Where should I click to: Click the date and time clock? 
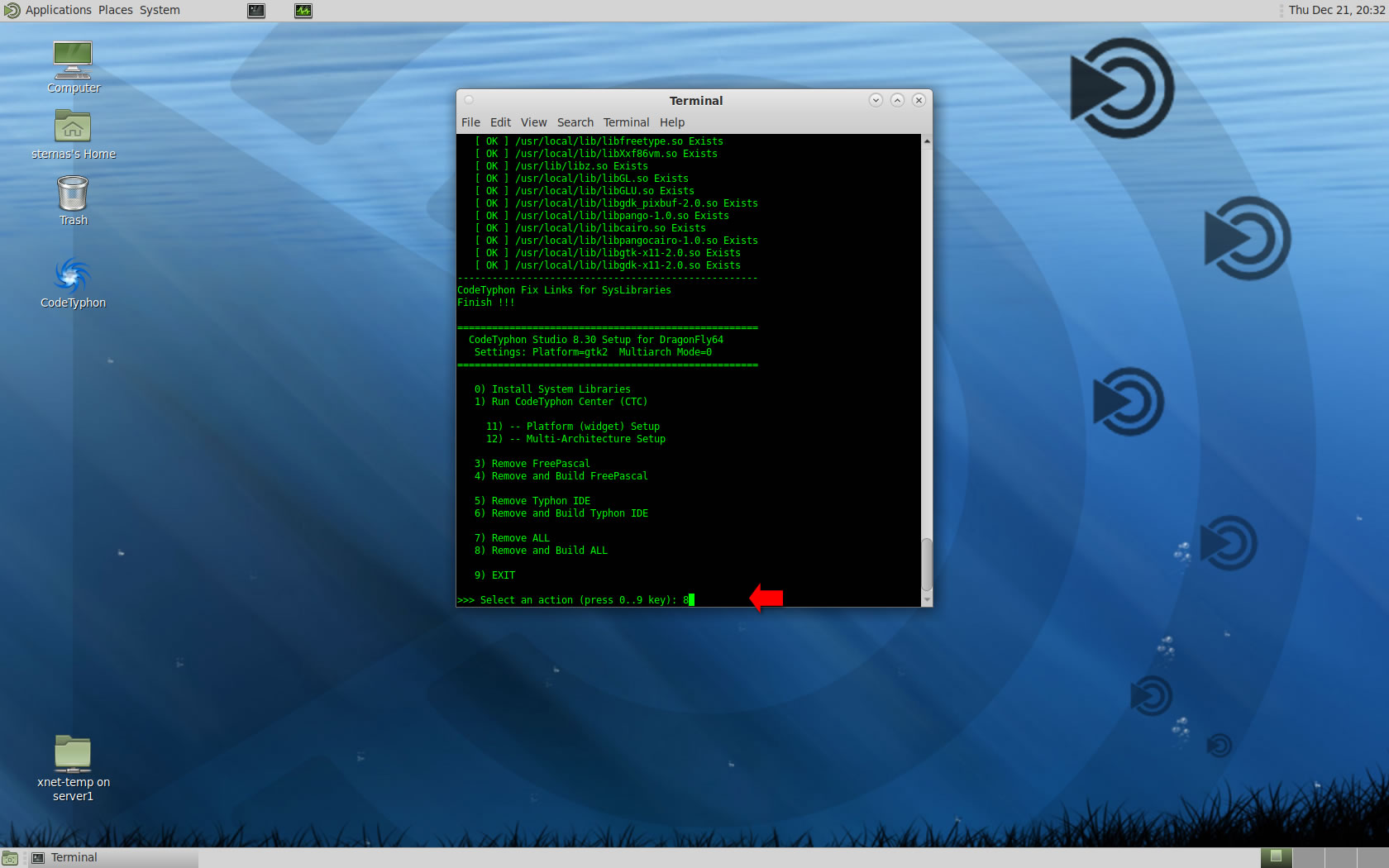(1336, 10)
